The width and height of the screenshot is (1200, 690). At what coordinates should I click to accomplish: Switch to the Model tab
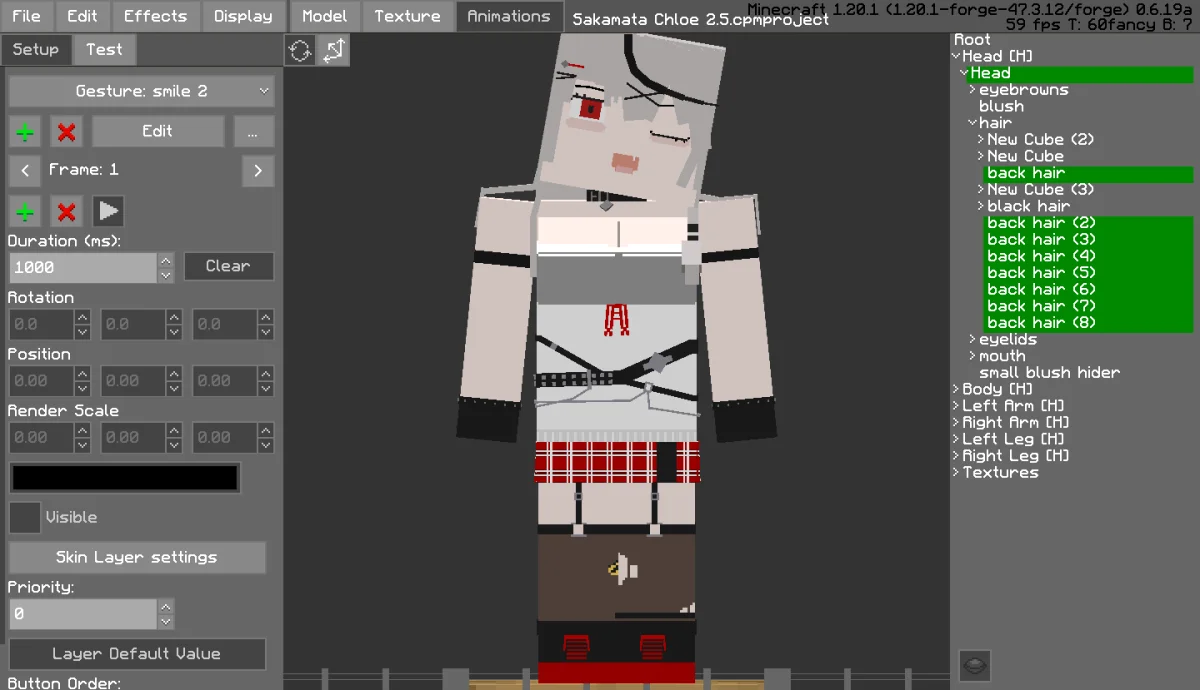tap(324, 16)
